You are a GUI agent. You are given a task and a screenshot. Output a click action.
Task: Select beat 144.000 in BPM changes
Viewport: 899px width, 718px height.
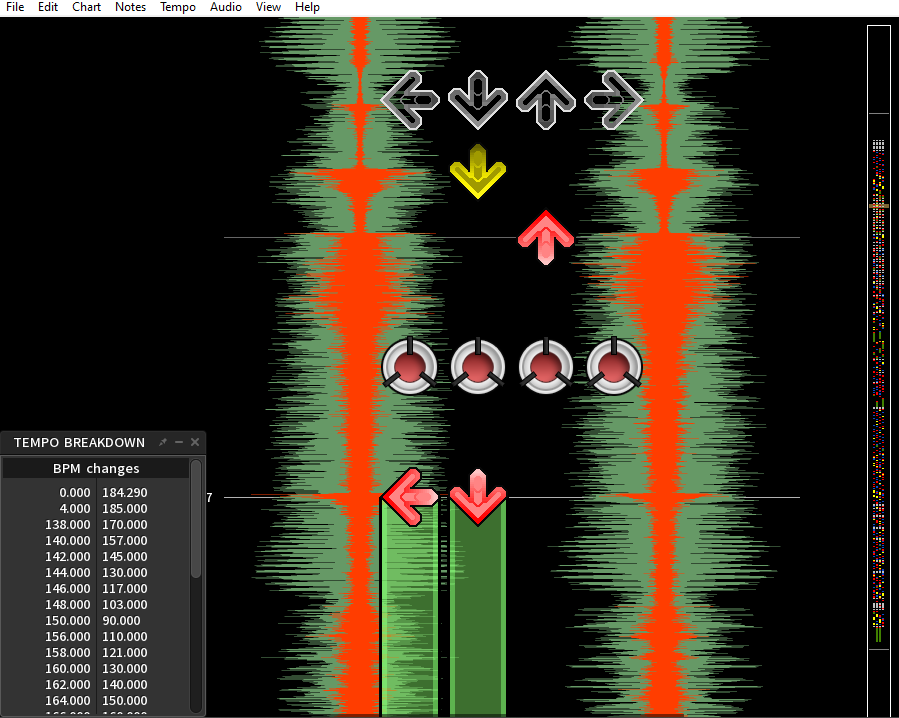pyautogui.click(x=68, y=573)
